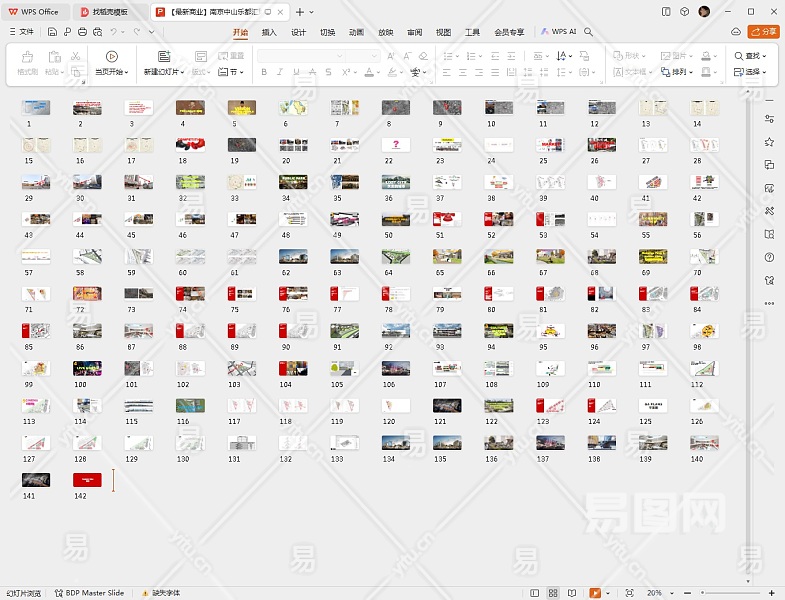This screenshot has width=785, height=600.
Task: Select slide thumbnail number 142
Action: (87, 480)
